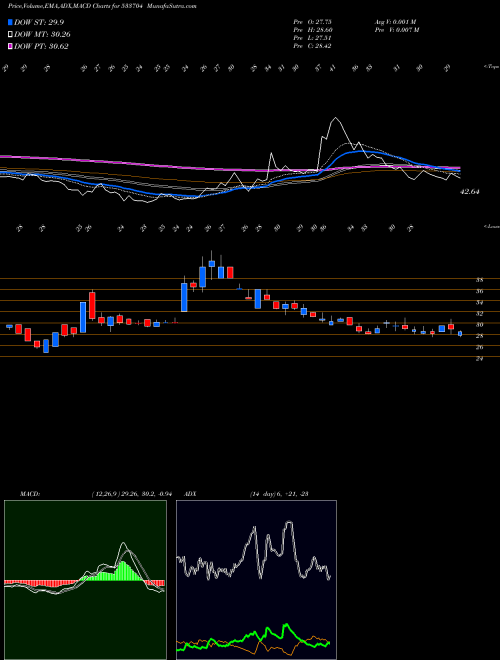This screenshot has width=500, height=660.
Task: Click the MACD panel title
Action: (29, 494)
